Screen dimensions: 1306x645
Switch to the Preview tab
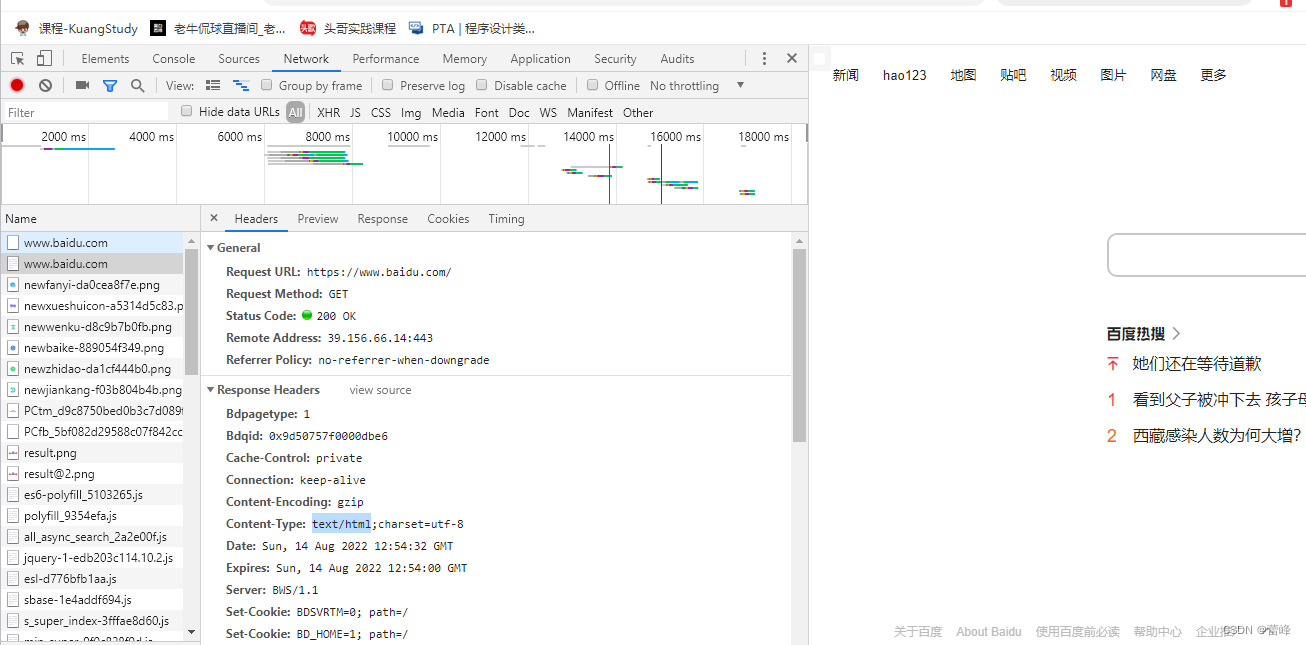click(318, 219)
